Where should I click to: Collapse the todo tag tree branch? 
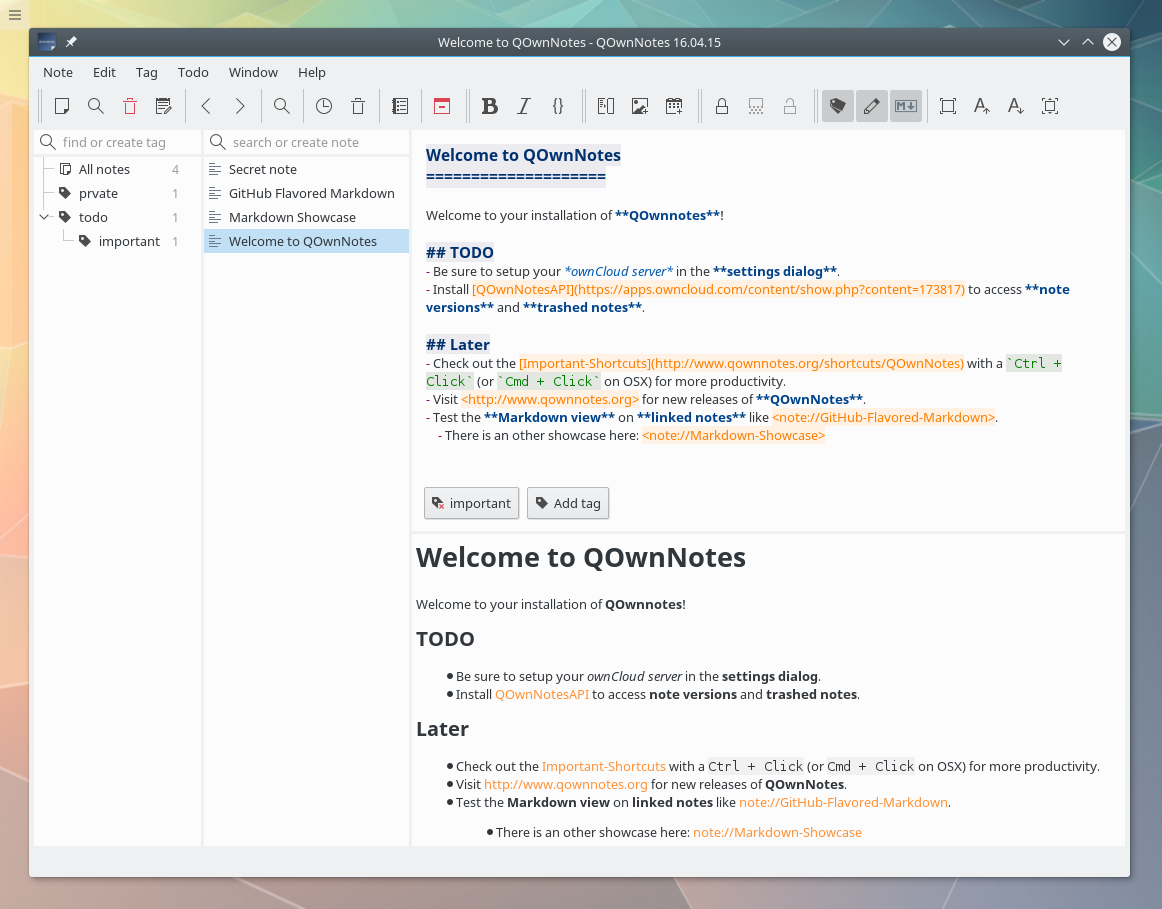coord(44,217)
